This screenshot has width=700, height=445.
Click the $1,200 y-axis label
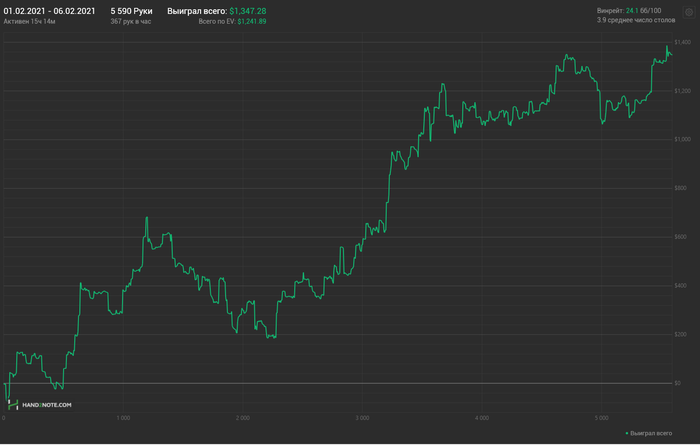(683, 91)
